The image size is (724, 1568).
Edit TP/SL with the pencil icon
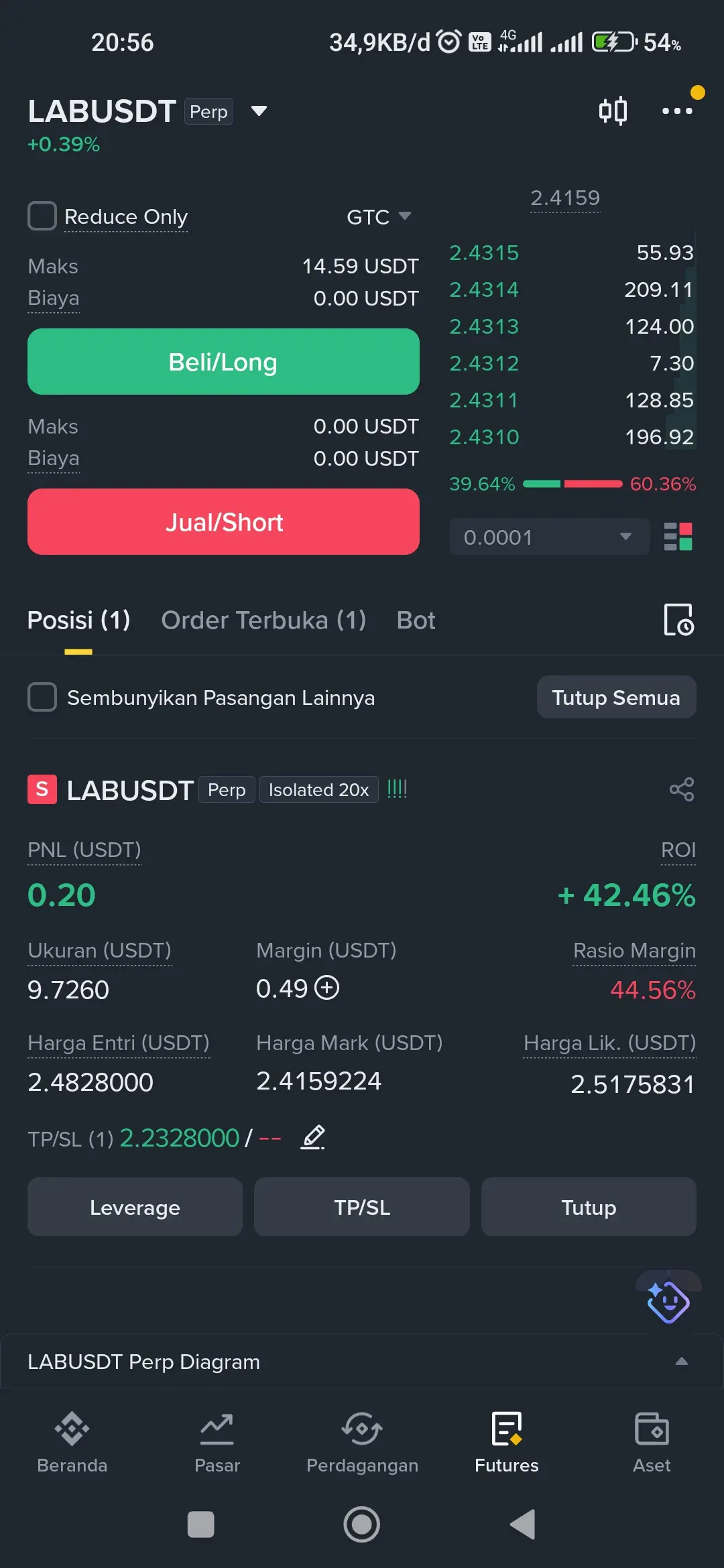(x=313, y=1137)
